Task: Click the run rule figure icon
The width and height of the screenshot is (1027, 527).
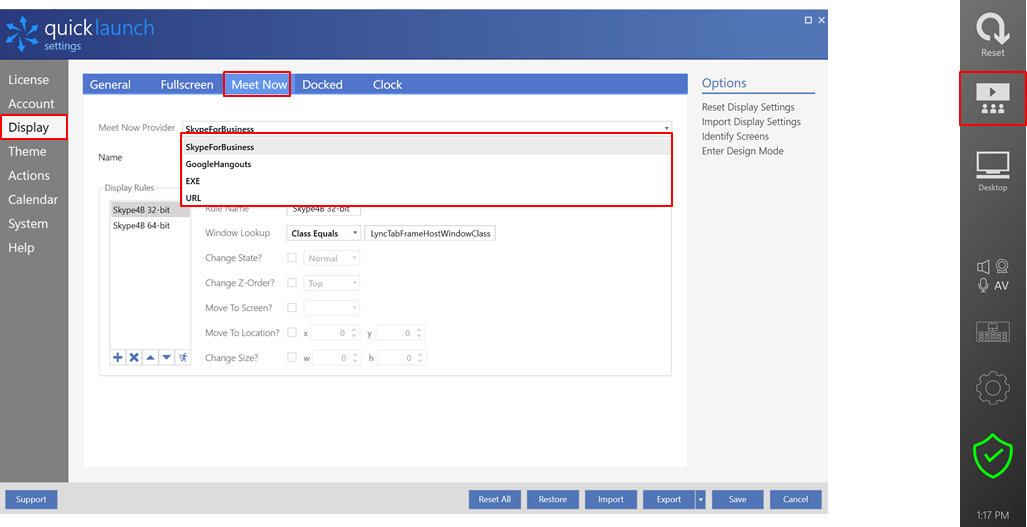Action: [183, 357]
